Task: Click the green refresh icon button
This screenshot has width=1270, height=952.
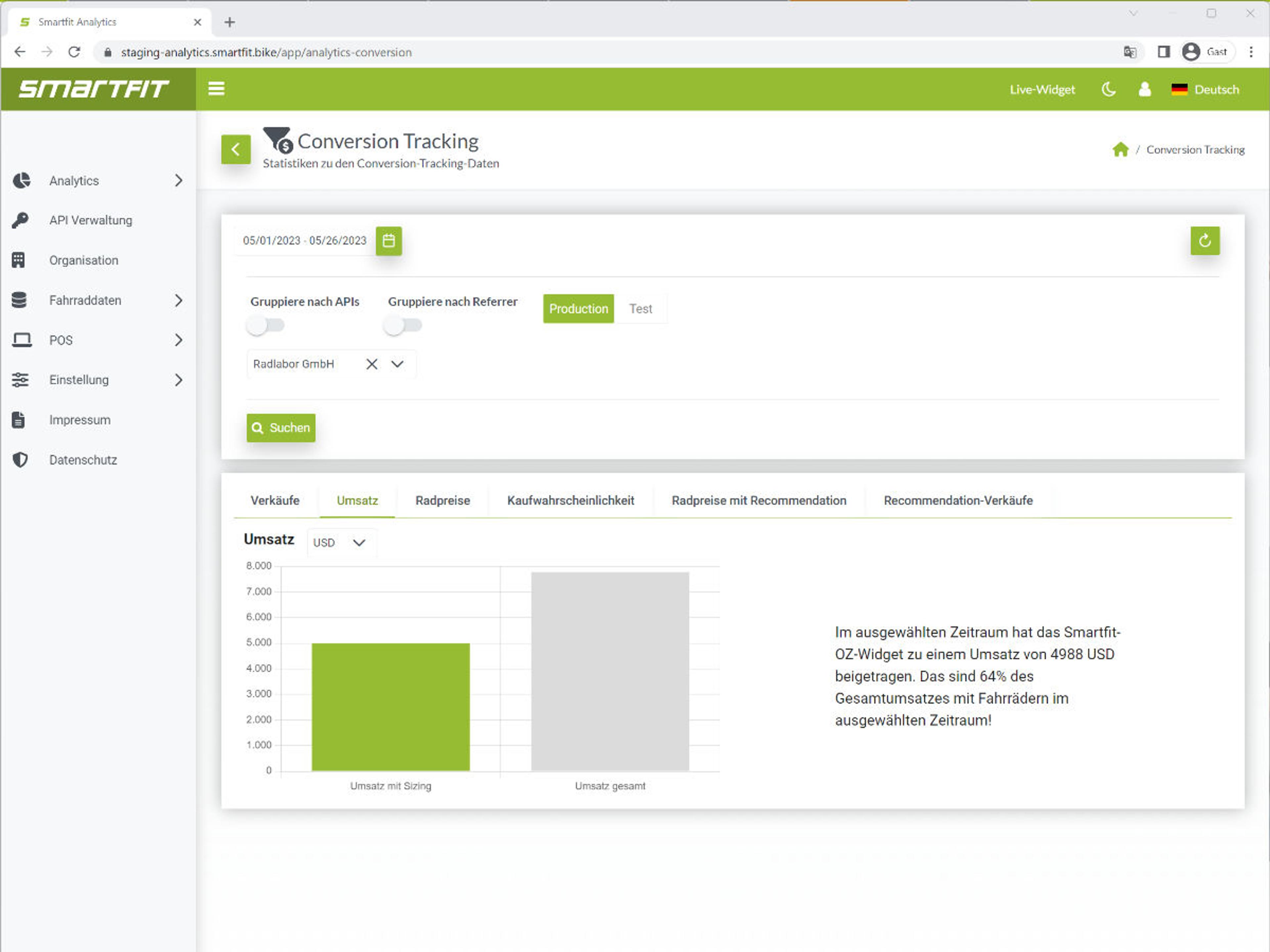Action: click(1205, 240)
